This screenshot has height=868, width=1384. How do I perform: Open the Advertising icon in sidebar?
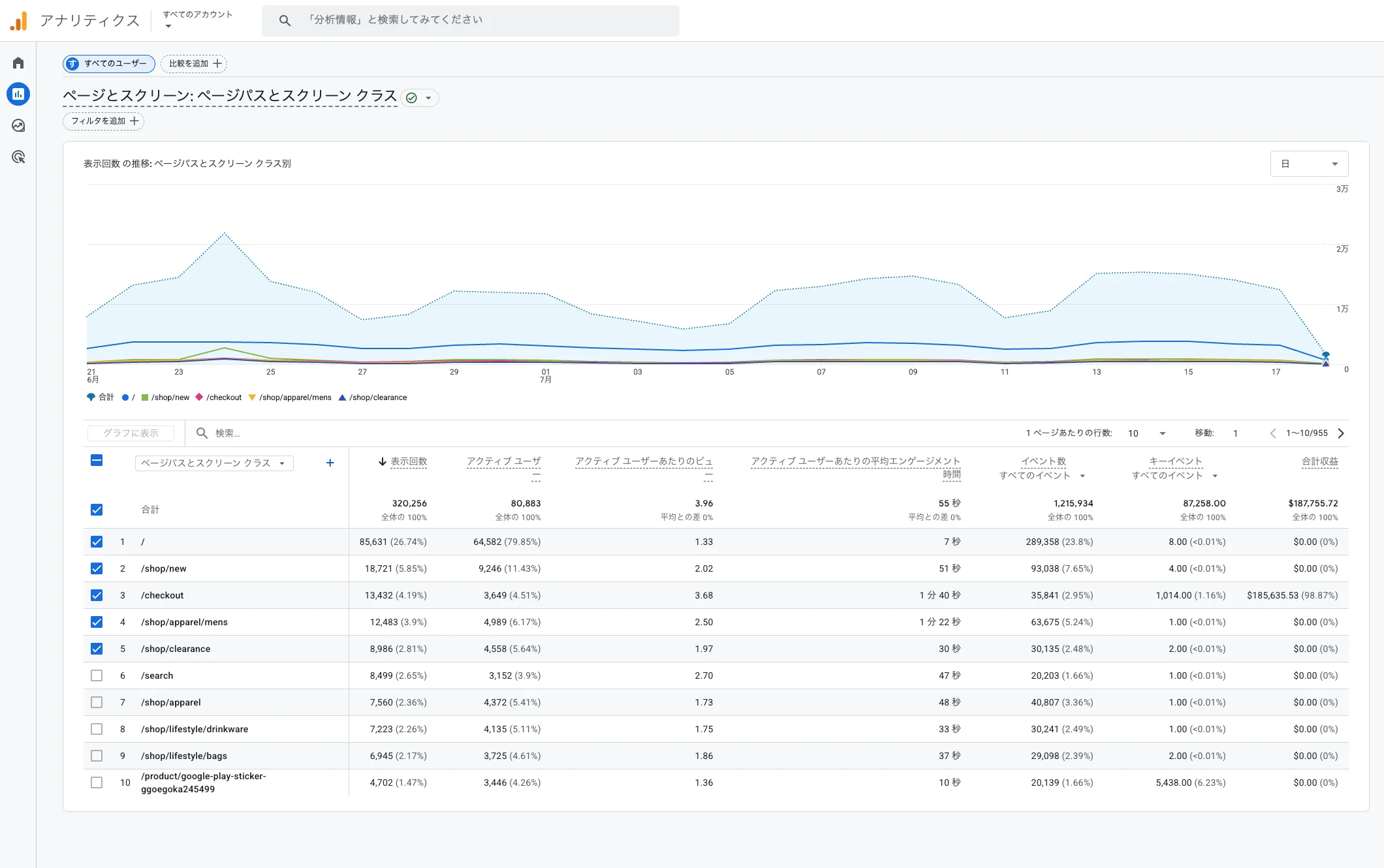click(18, 157)
